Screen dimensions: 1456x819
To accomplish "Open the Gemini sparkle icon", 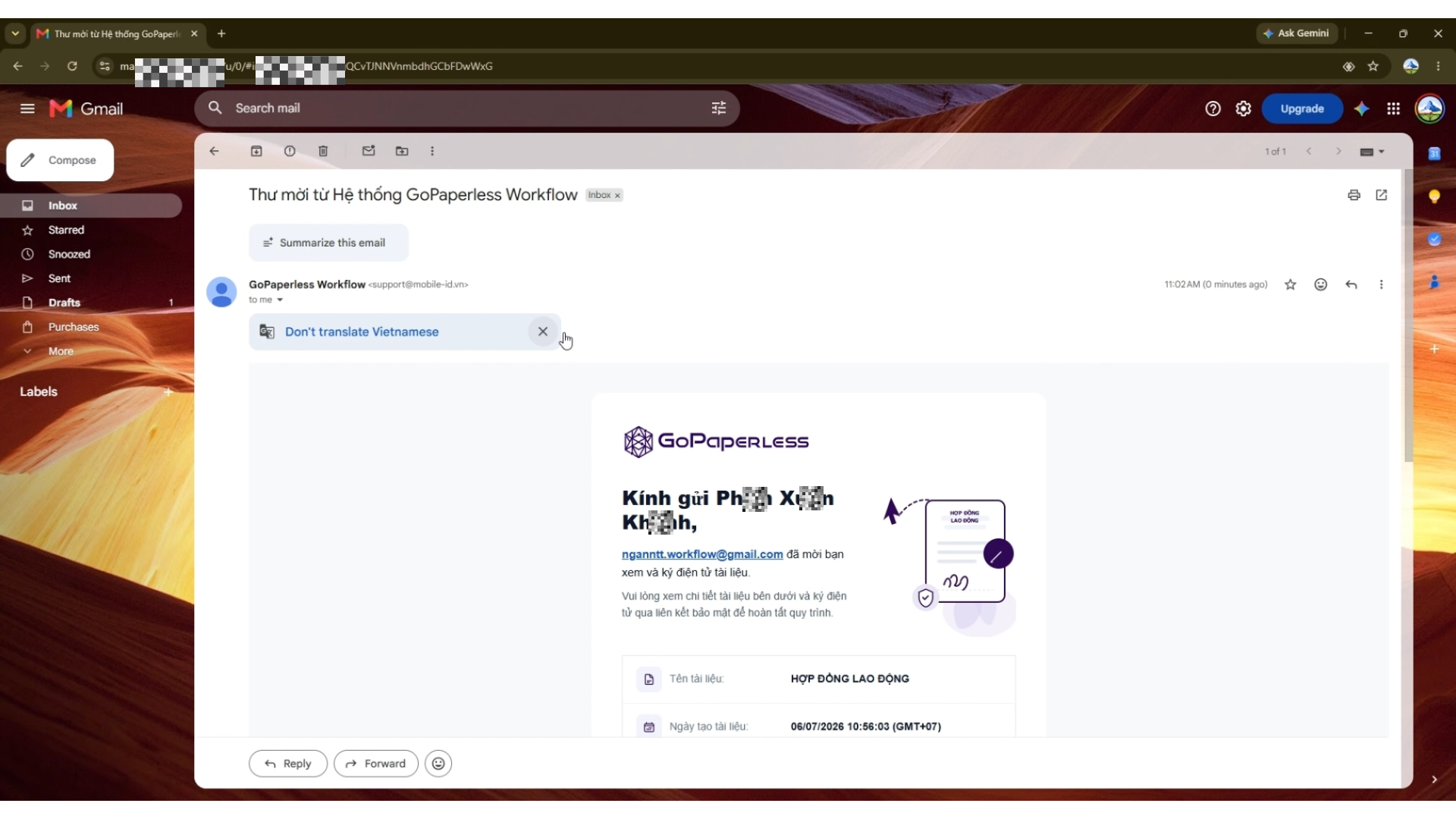I will click(x=1362, y=108).
